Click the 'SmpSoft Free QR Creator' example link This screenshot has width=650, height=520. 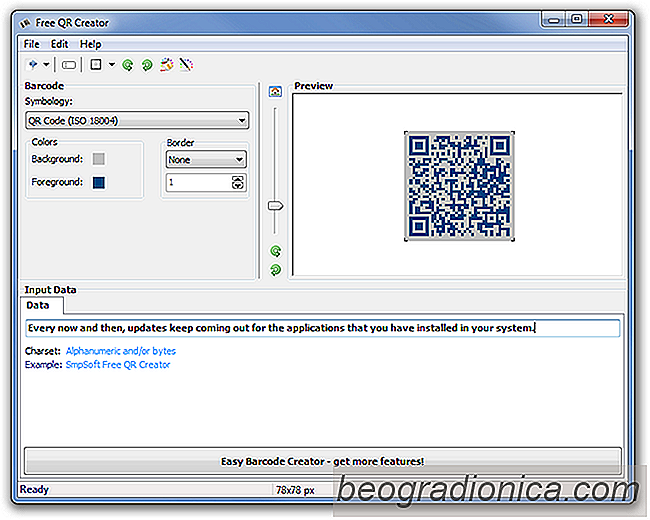118,365
